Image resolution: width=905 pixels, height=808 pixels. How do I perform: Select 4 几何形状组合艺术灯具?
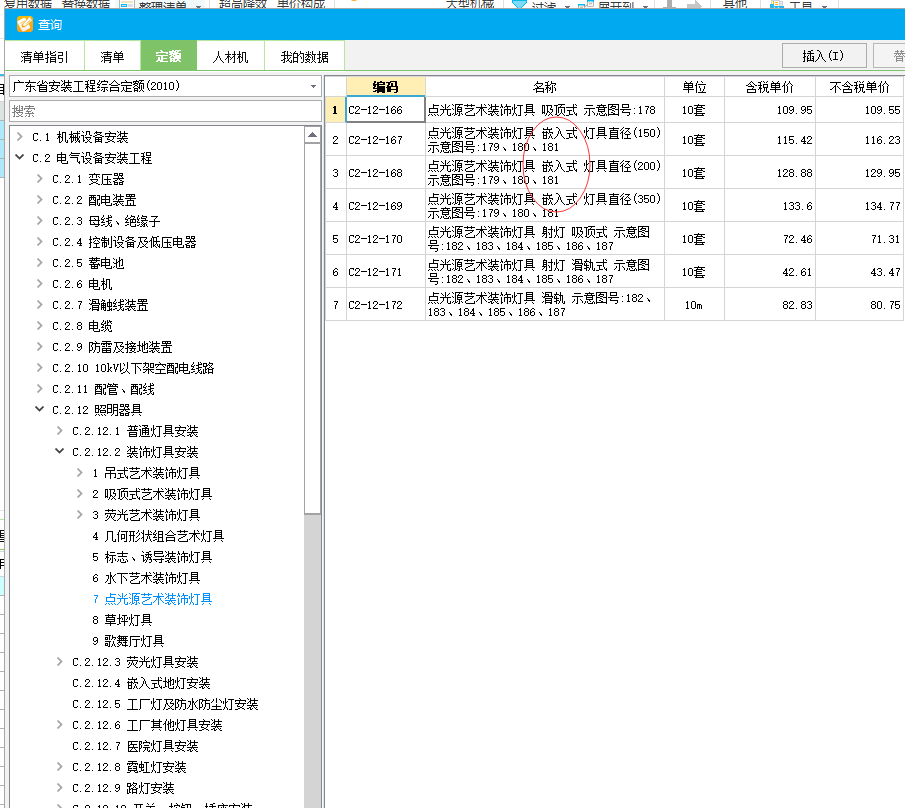pyautogui.click(x=158, y=536)
